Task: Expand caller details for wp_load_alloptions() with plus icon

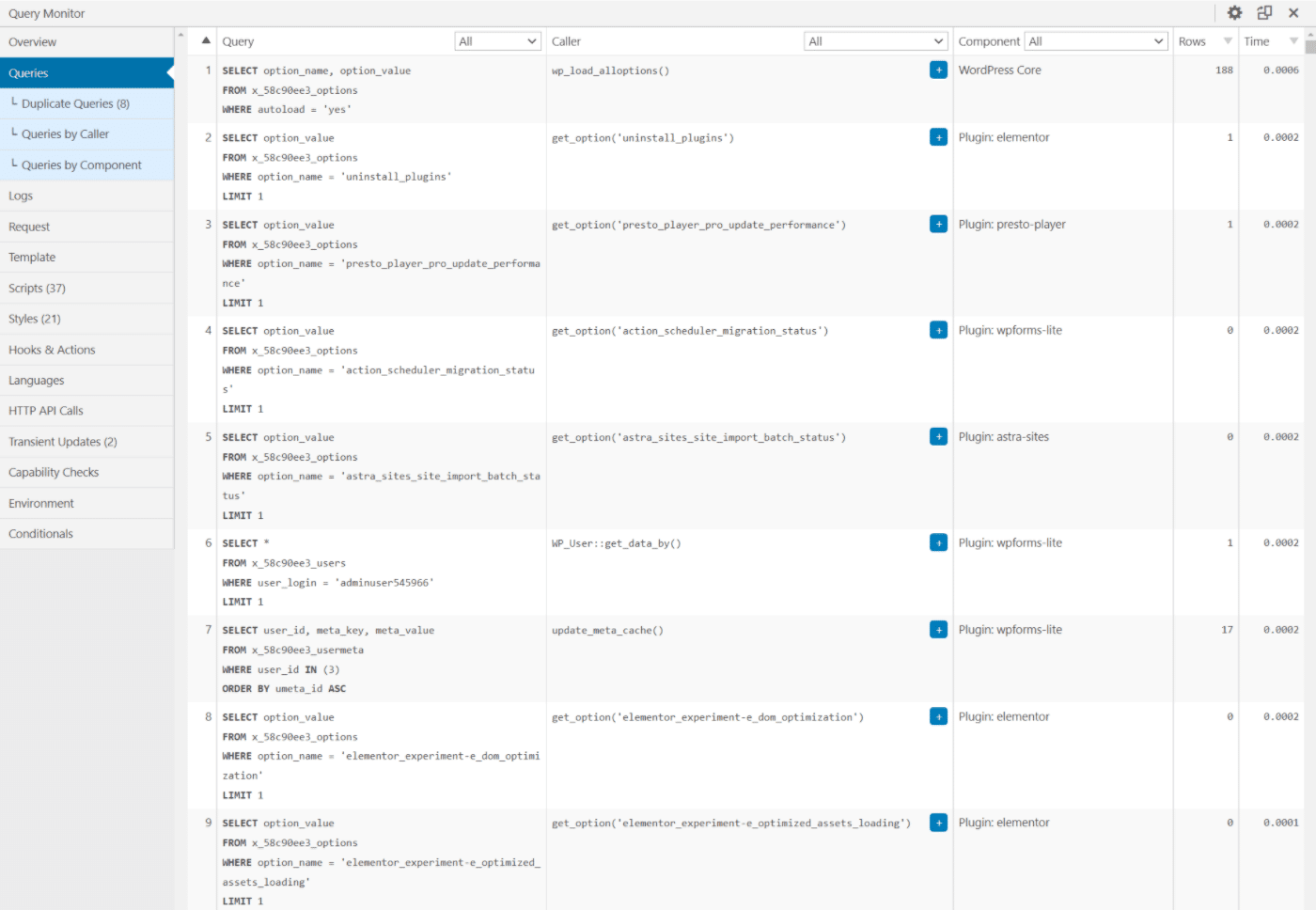Action: pyautogui.click(x=938, y=70)
